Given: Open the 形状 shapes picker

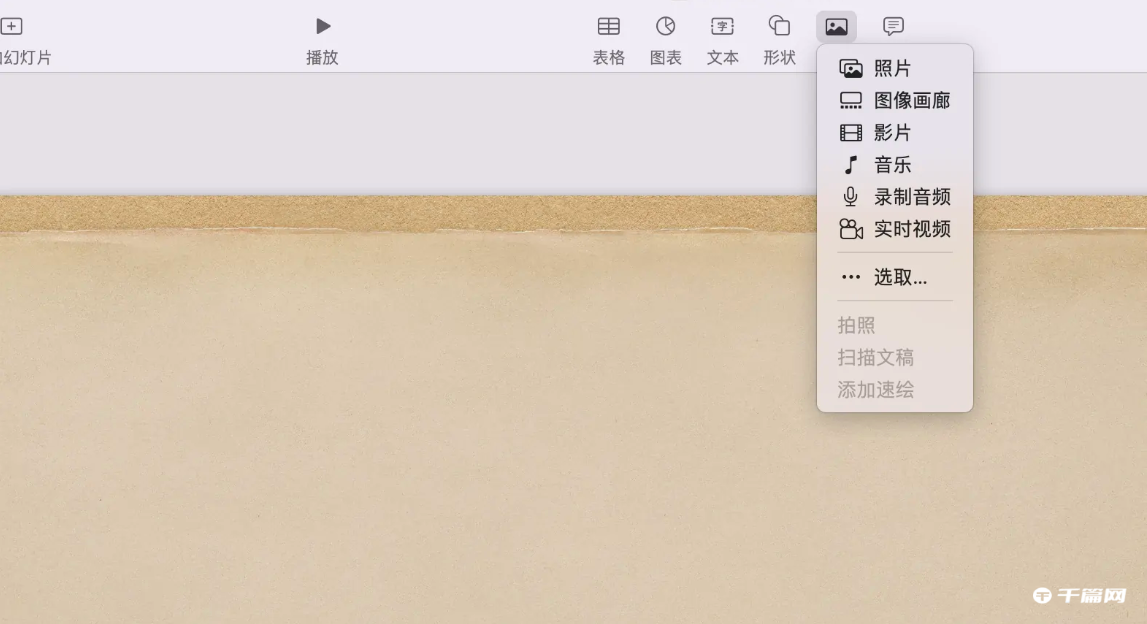Looking at the screenshot, I should pyautogui.click(x=779, y=27).
